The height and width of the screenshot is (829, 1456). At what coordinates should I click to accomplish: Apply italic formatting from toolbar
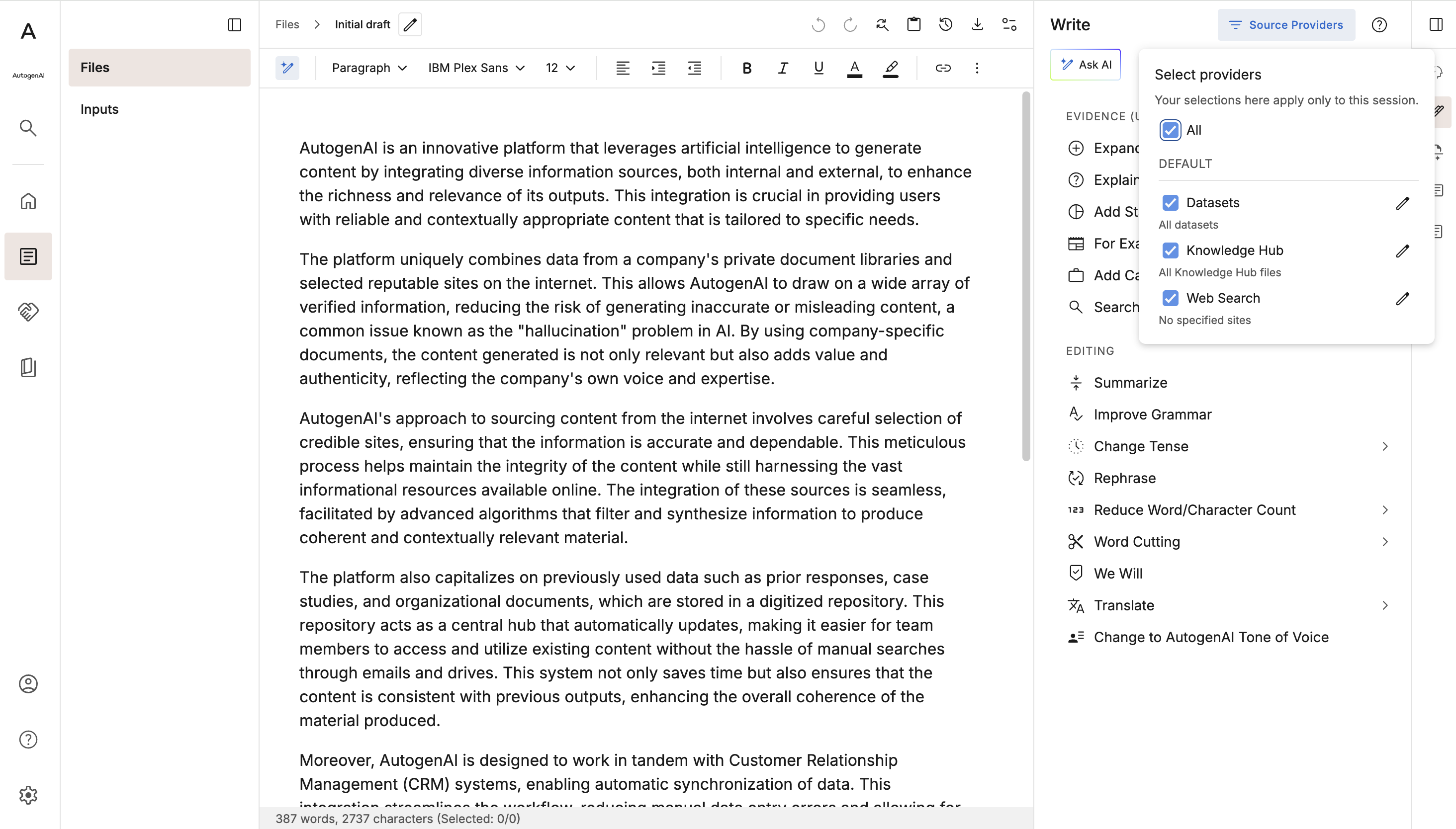783,68
